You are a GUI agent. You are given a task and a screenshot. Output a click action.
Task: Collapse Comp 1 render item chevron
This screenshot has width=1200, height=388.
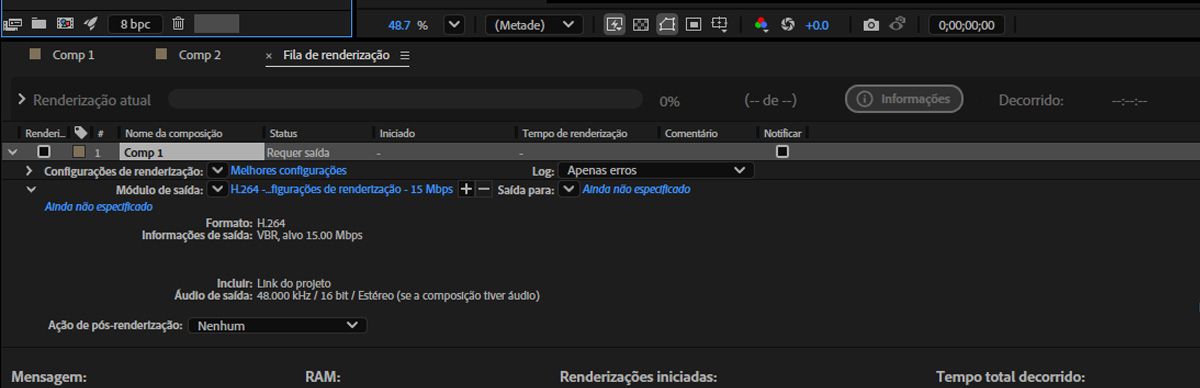click(x=12, y=152)
